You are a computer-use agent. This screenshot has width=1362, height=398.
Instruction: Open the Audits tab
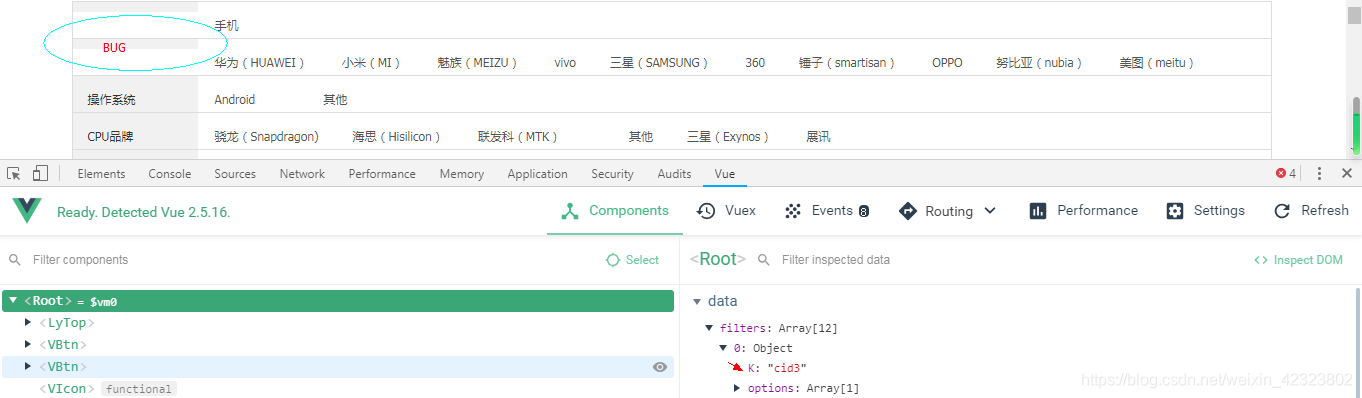click(674, 173)
